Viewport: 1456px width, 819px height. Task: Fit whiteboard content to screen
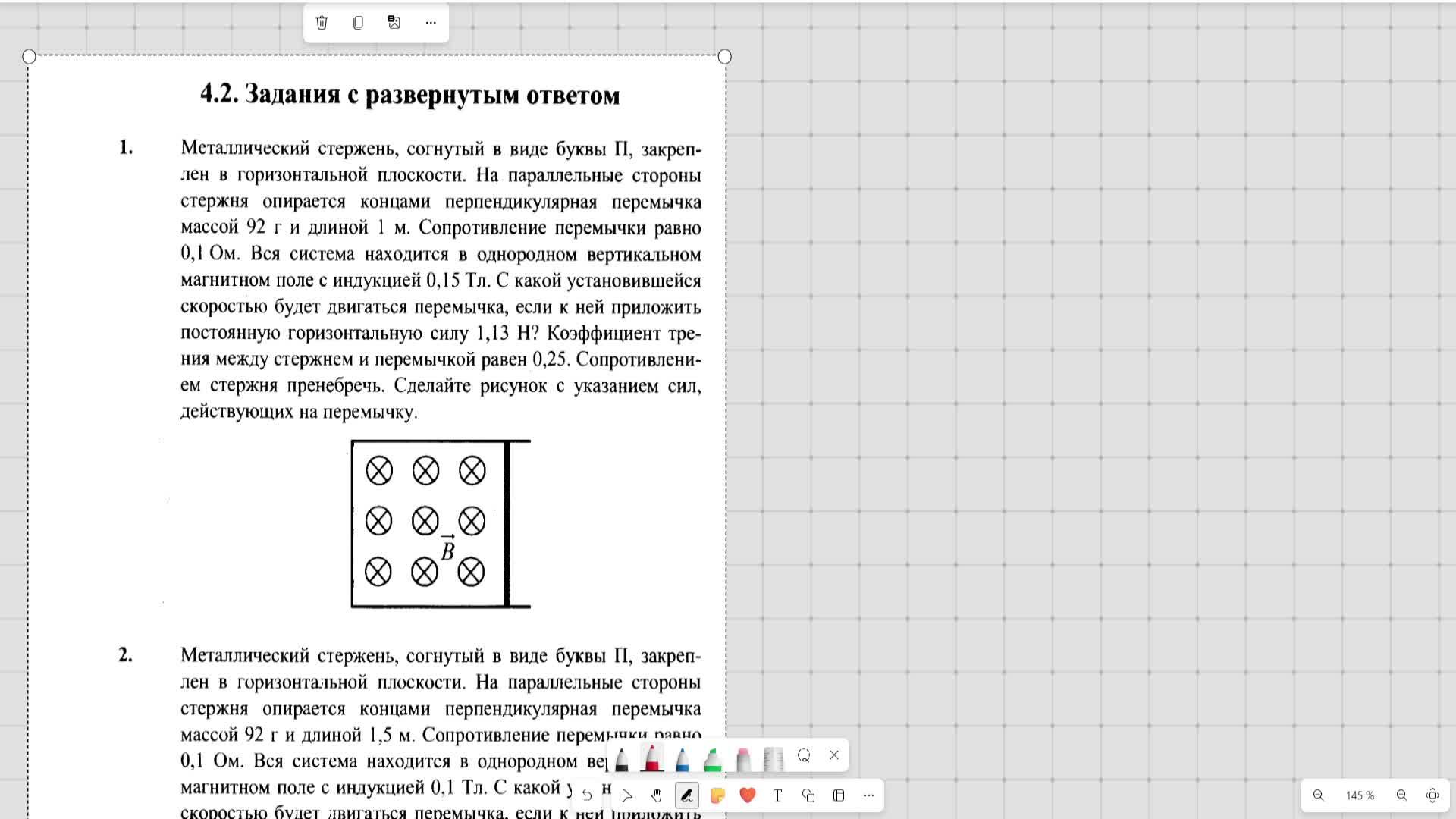tap(1432, 795)
